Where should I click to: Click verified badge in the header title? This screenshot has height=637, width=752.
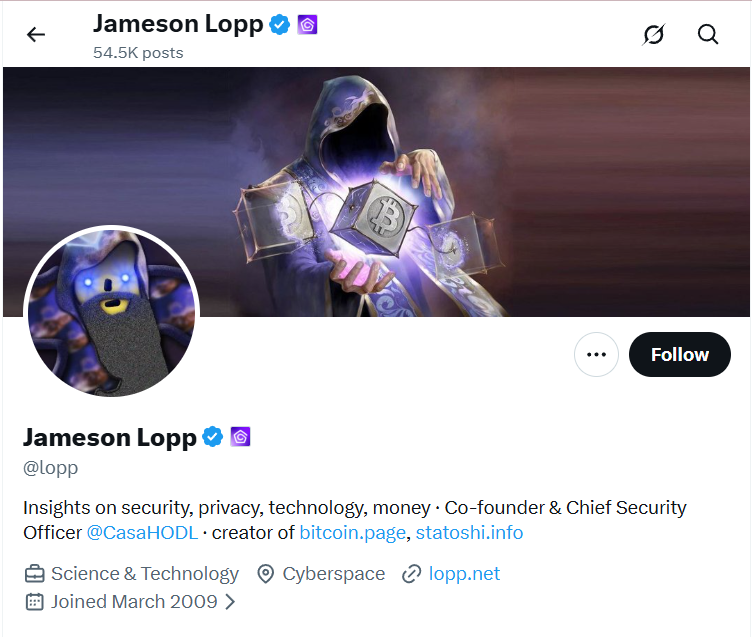pos(280,24)
